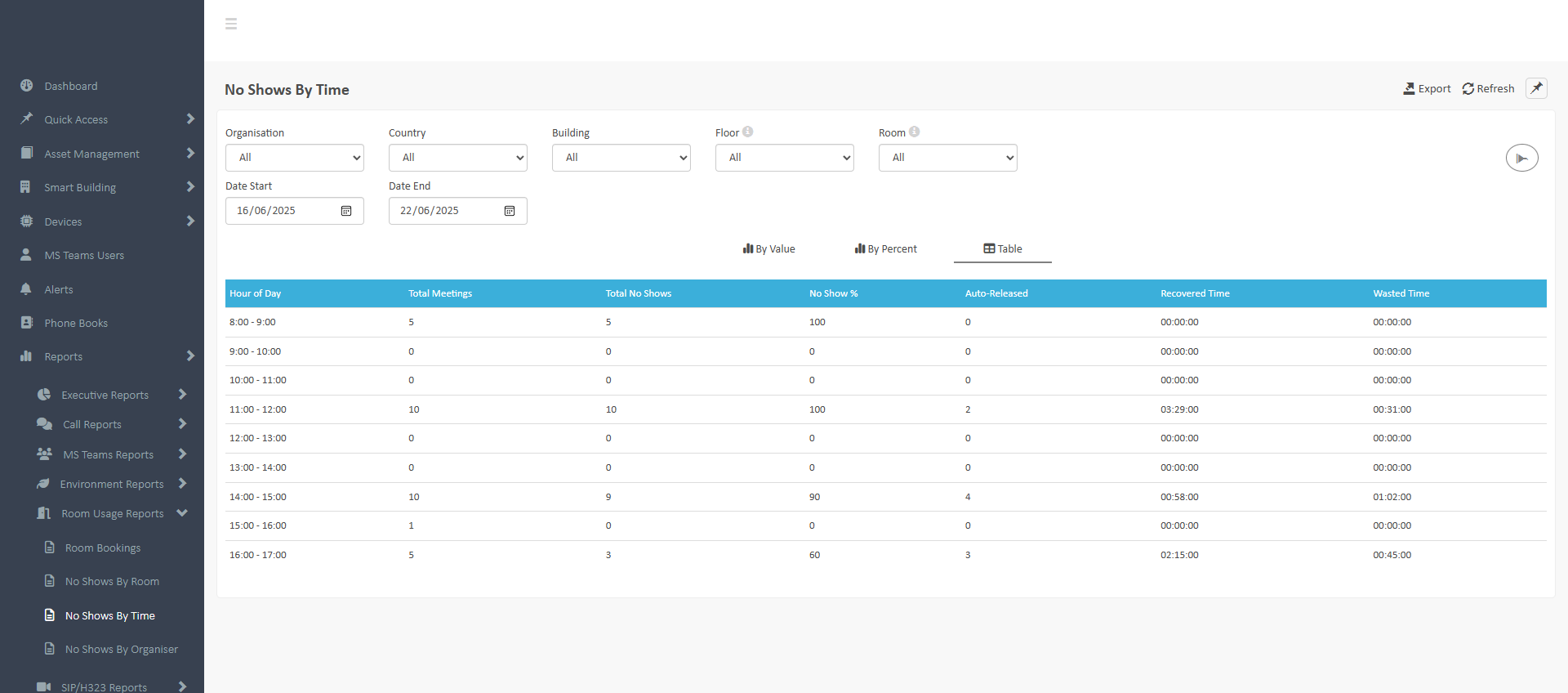This screenshot has width=1568, height=693.
Task: Expand the Asset Management chevron
Action: click(x=190, y=153)
